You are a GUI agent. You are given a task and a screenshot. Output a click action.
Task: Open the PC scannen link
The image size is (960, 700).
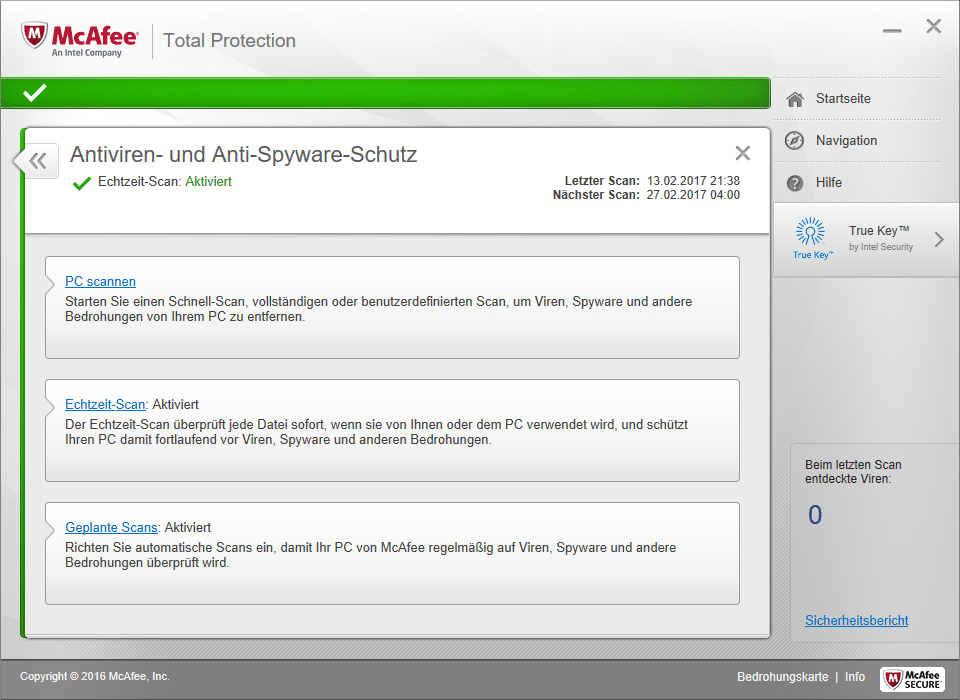pyautogui.click(x=100, y=282)
